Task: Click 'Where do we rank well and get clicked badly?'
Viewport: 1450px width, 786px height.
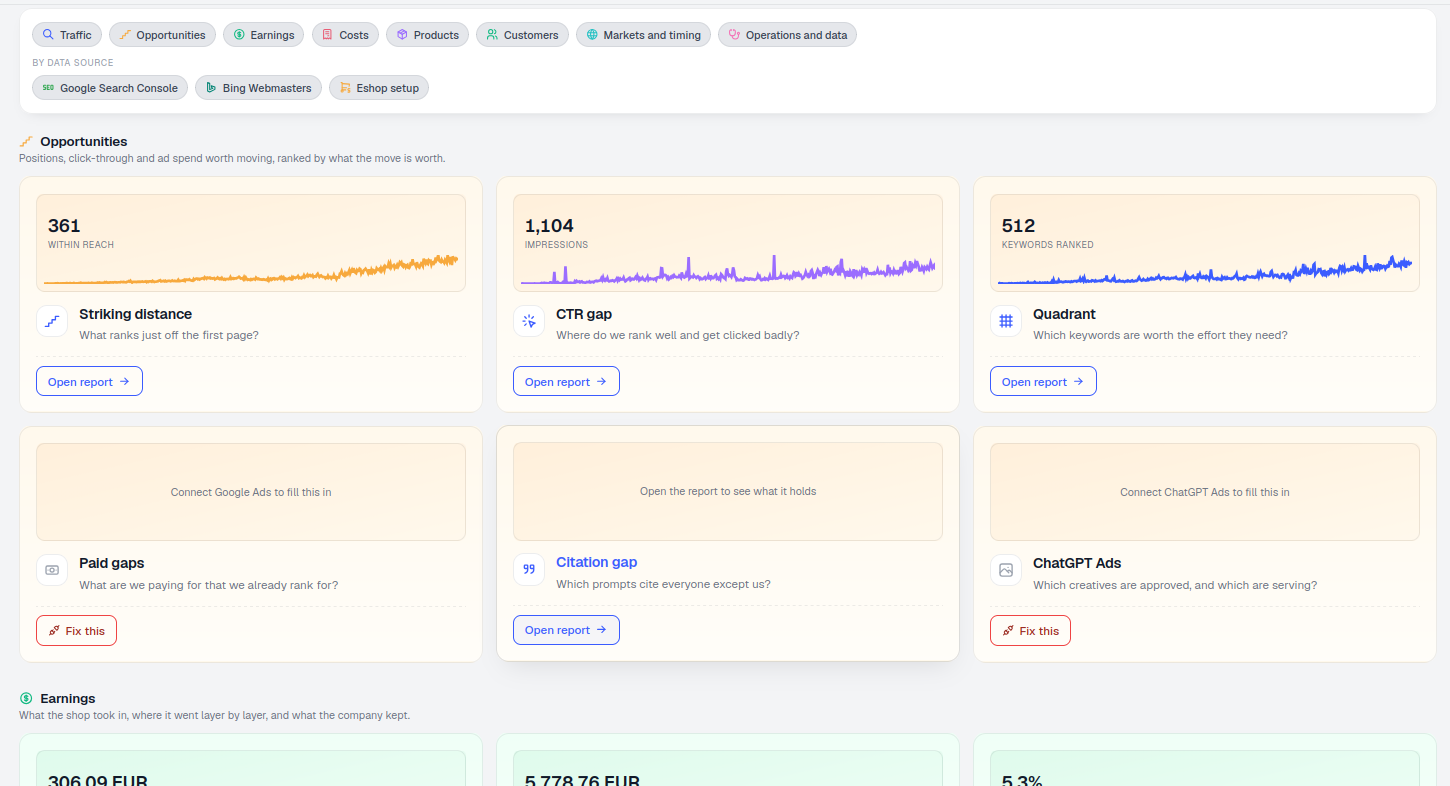Action: [x=678, y=335]
